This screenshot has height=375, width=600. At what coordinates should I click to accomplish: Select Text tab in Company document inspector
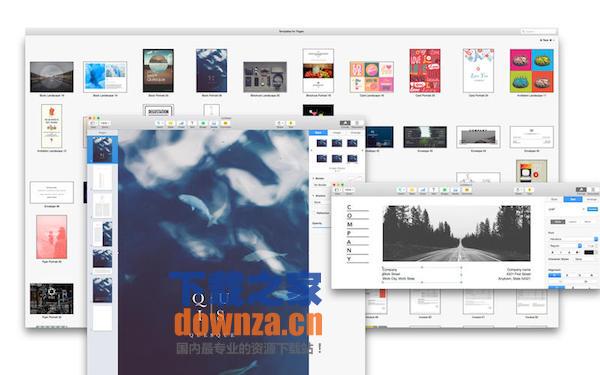(x=573, y=199)
